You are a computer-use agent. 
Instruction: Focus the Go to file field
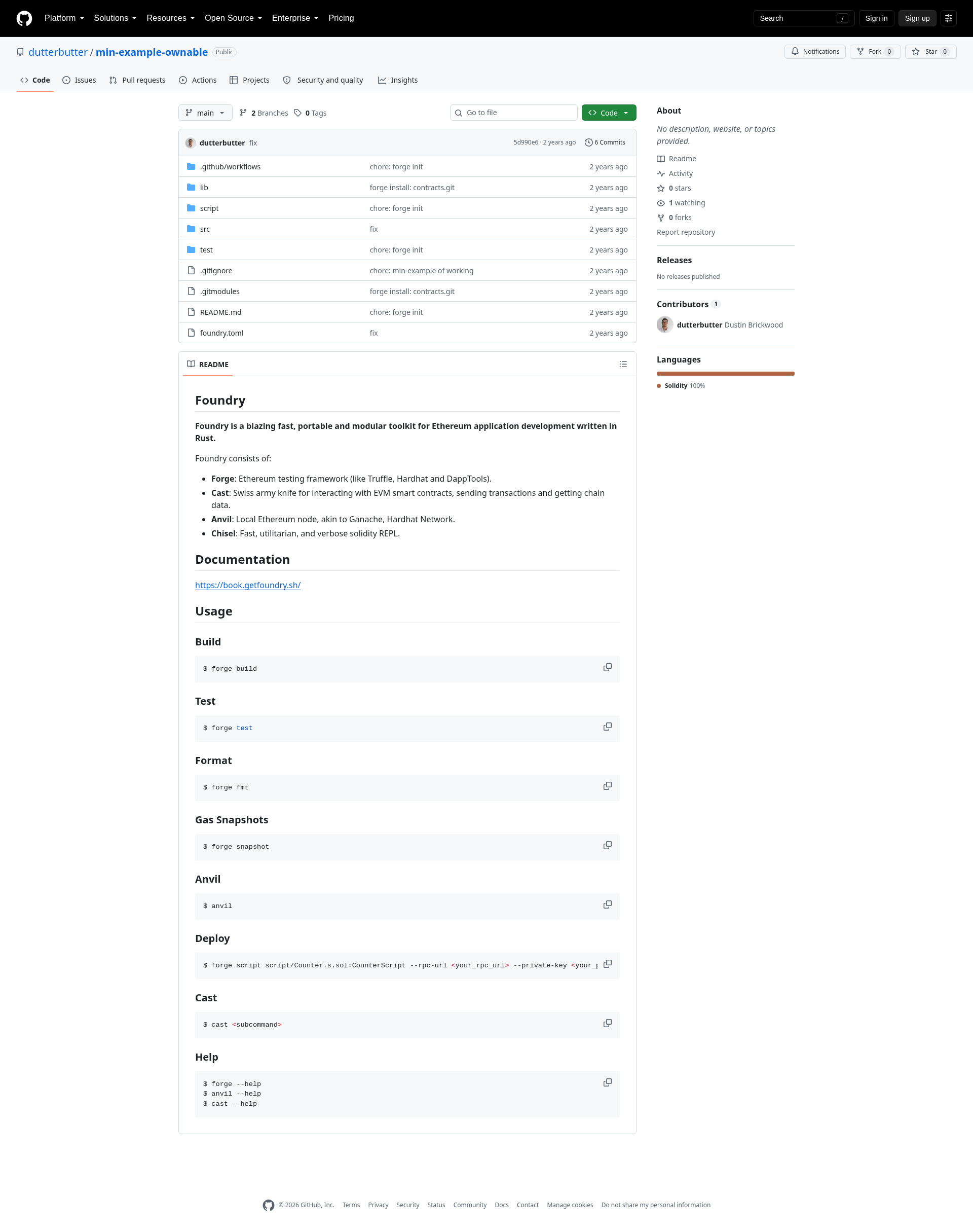tap(513, 113)
